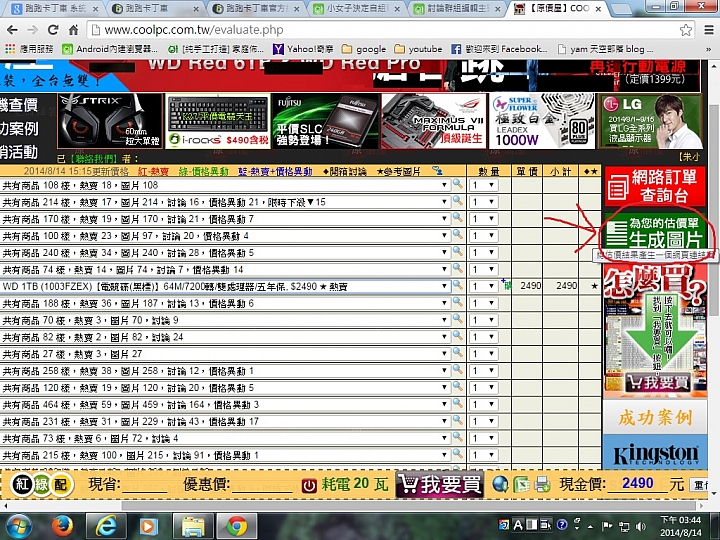
Task: Export the quote with the Excel icon
Action: 522,484
